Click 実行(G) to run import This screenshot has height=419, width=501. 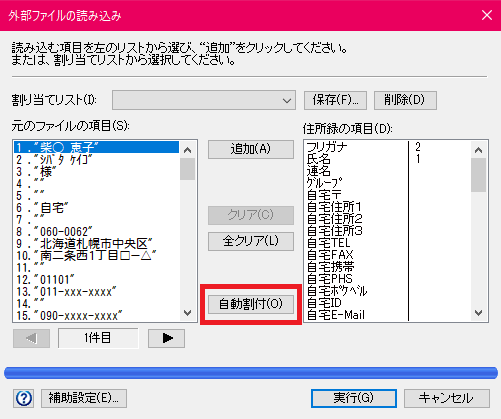pos(354,398)
